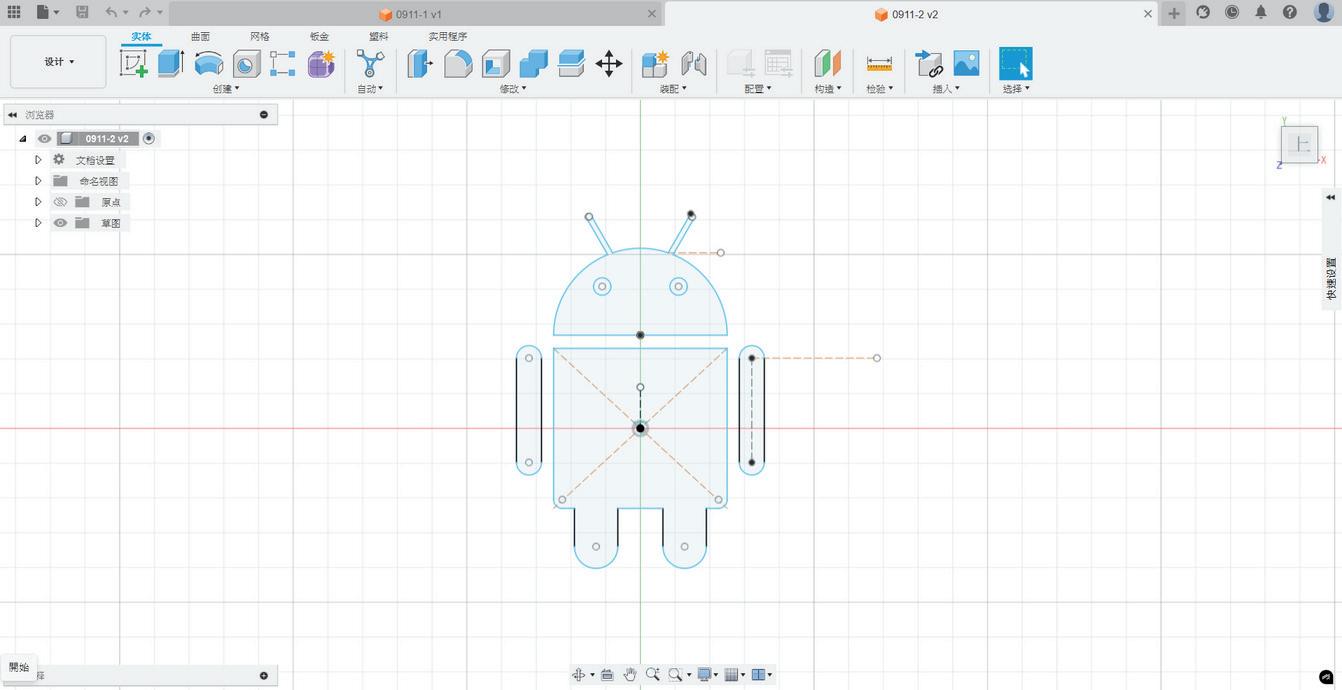Click the Zoom magnifier with plus
Image resolution: width=1342 pixels, height=690 pixels.
653,674
